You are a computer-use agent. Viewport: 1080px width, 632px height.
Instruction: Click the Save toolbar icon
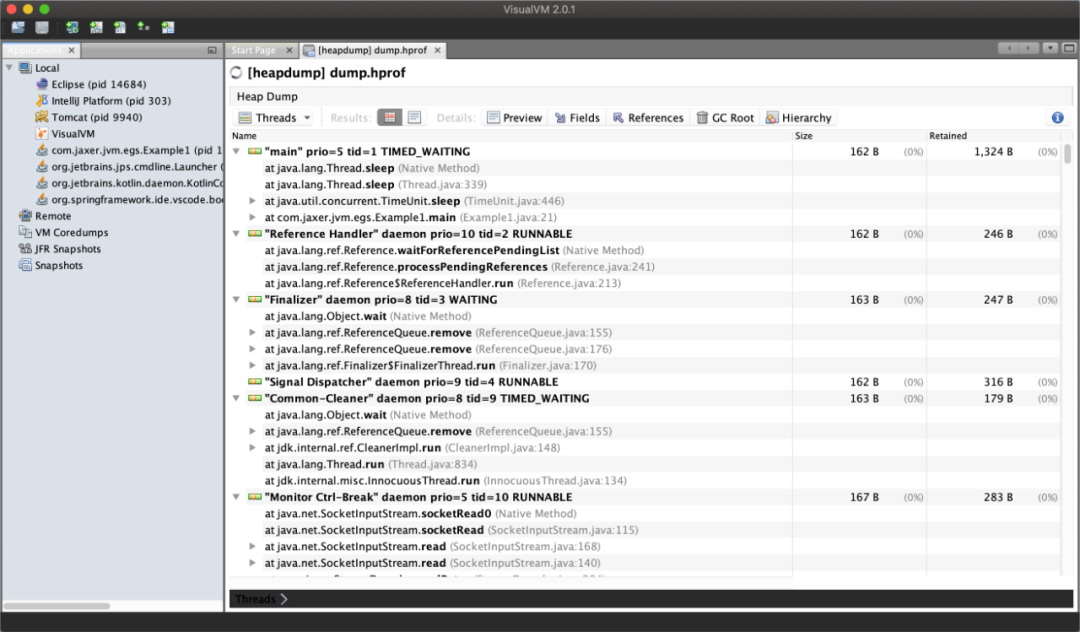click(42, 28)
